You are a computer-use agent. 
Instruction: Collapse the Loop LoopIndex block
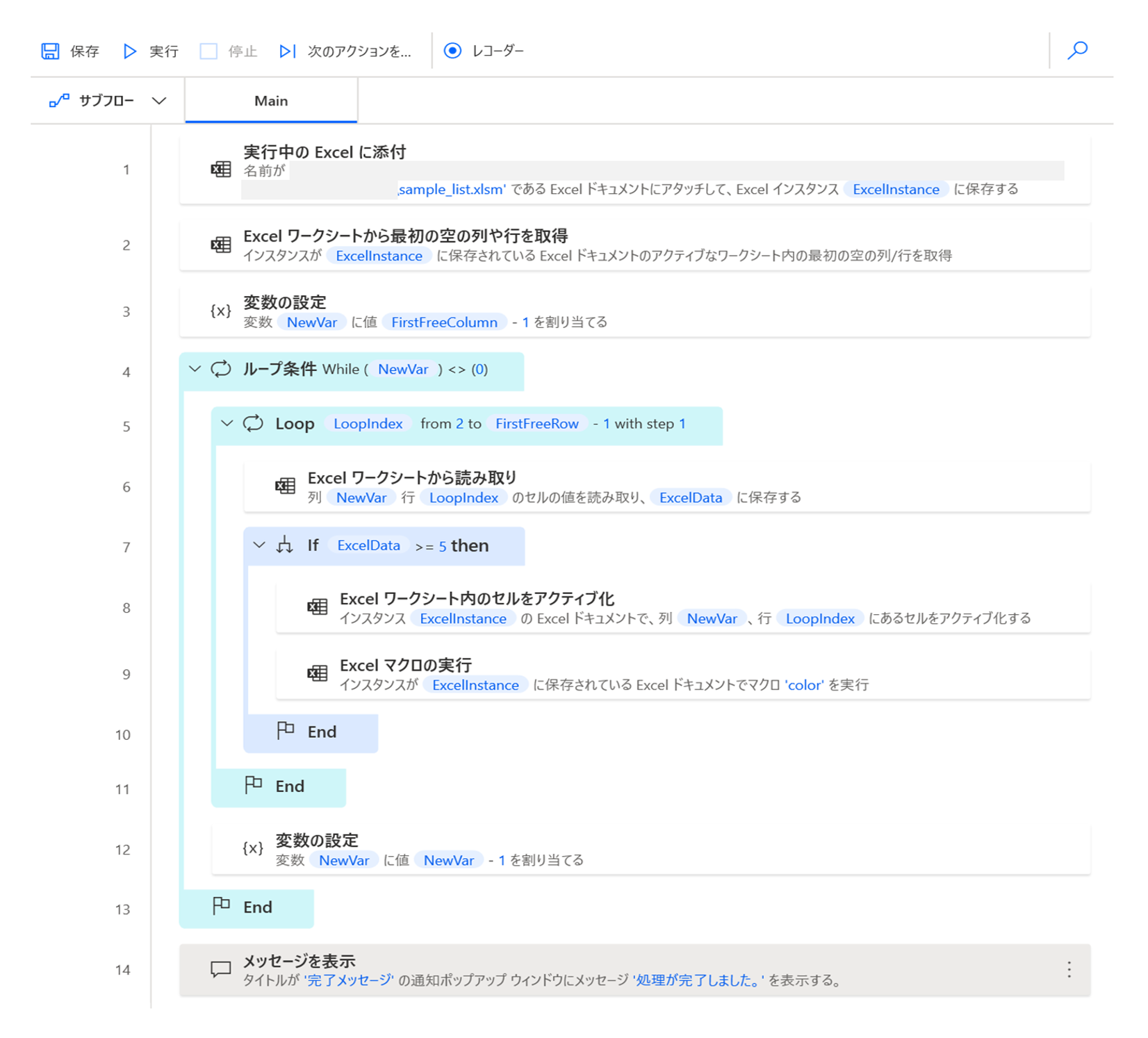227,423
